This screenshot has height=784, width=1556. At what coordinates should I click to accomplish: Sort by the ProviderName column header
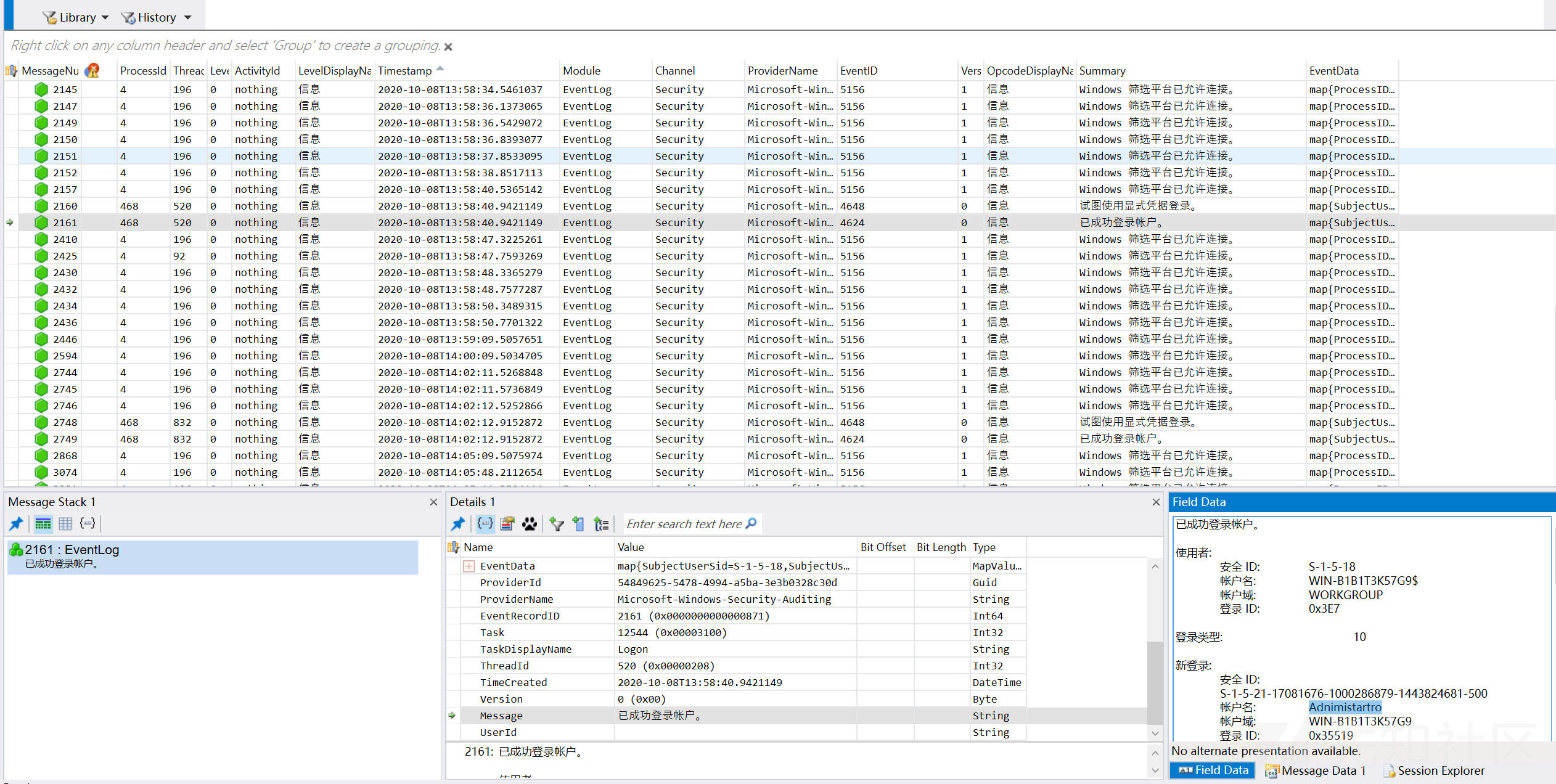tap(782, 71)
